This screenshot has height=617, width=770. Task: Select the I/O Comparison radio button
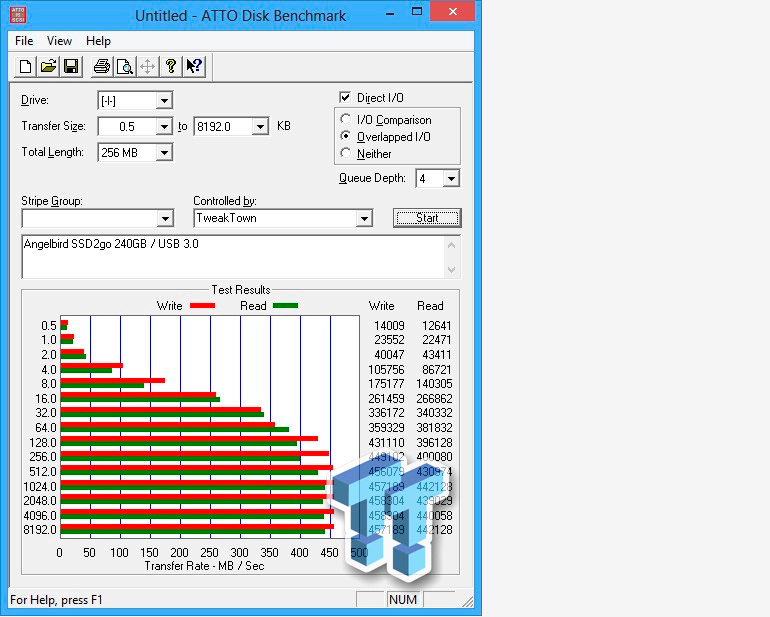346,119
